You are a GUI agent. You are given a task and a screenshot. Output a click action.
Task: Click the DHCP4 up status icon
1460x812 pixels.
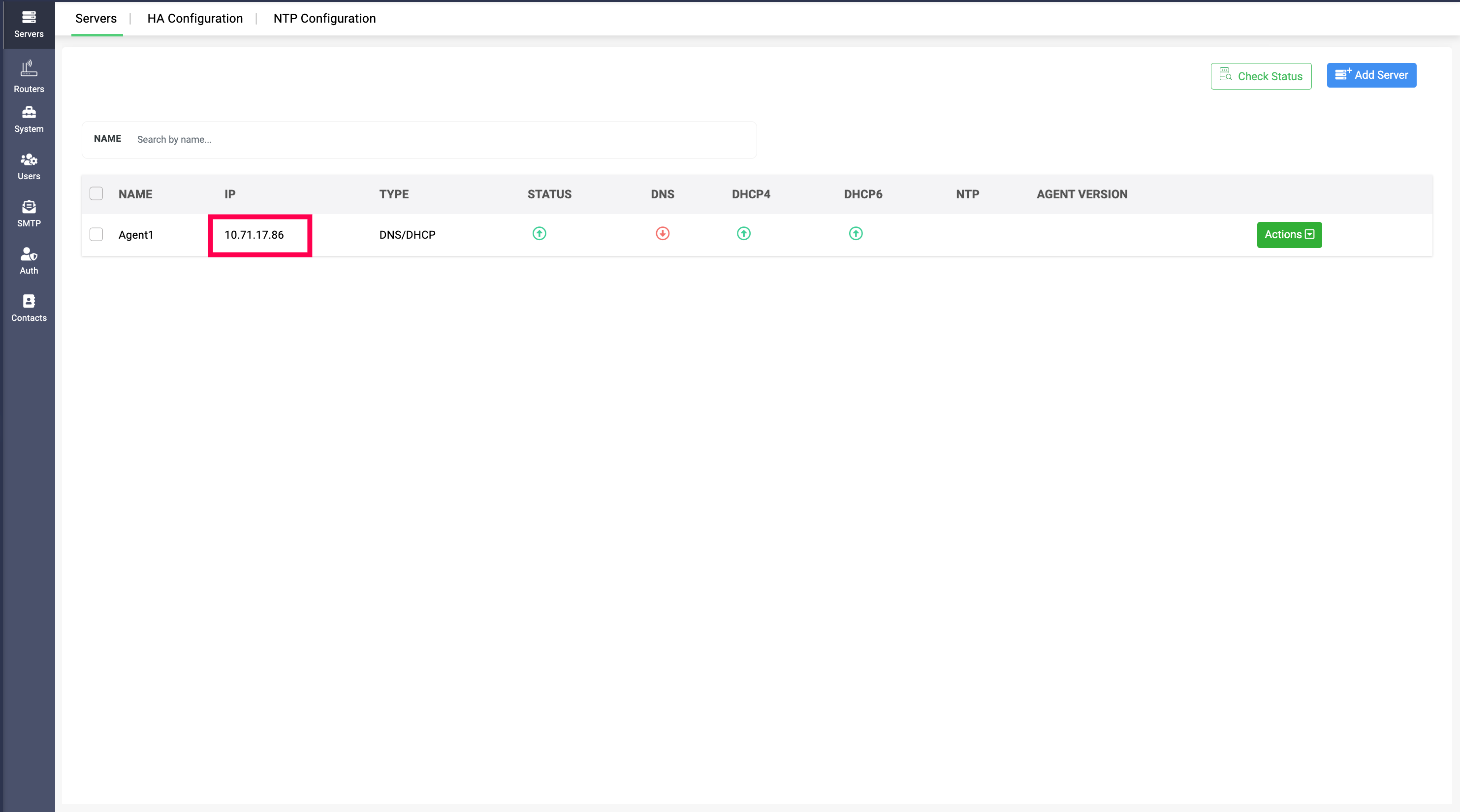744,233
